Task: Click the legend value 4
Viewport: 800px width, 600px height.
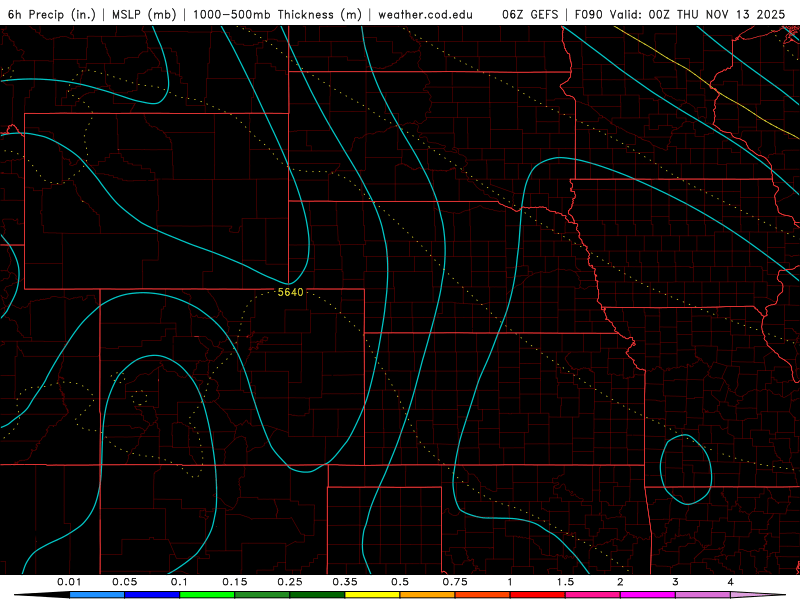Action: pyautogui.click(x=731, y=582)
